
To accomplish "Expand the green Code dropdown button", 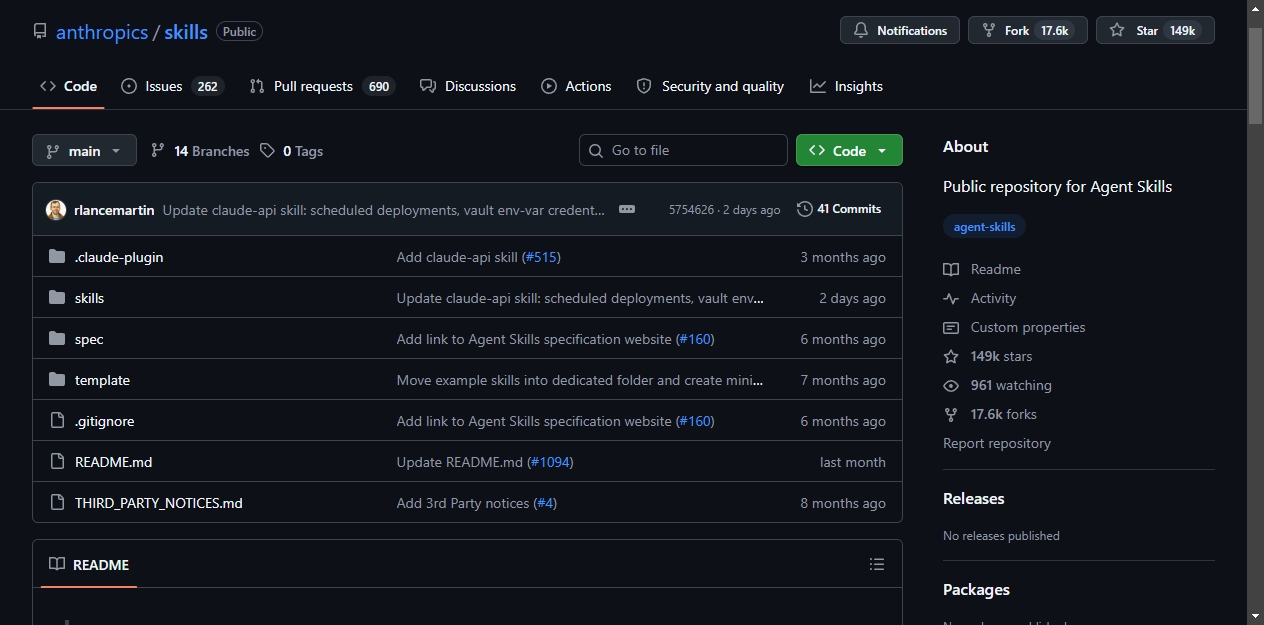I will pos(849,150).
